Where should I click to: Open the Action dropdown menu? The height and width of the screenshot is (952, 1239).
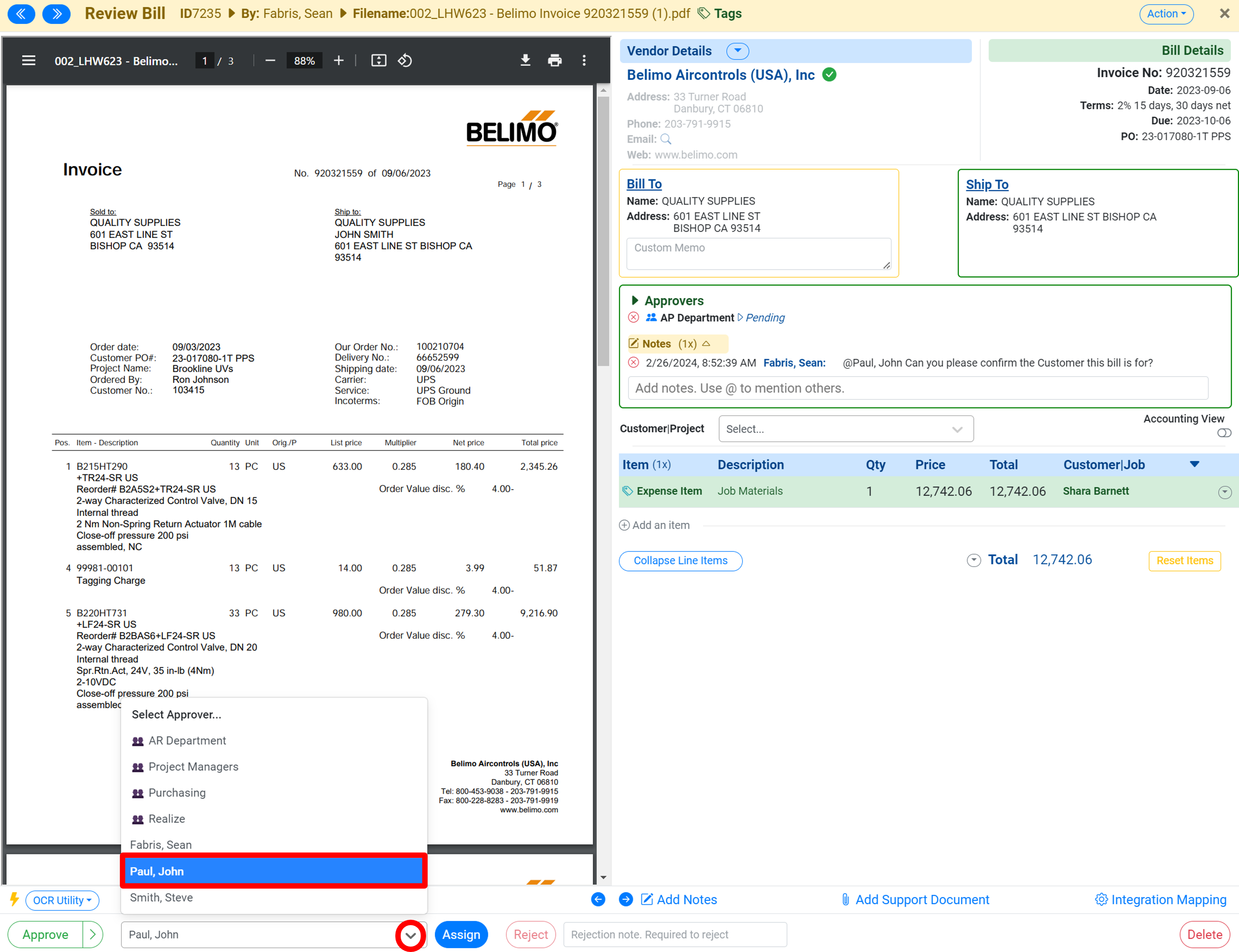[x=1166, y=13]
